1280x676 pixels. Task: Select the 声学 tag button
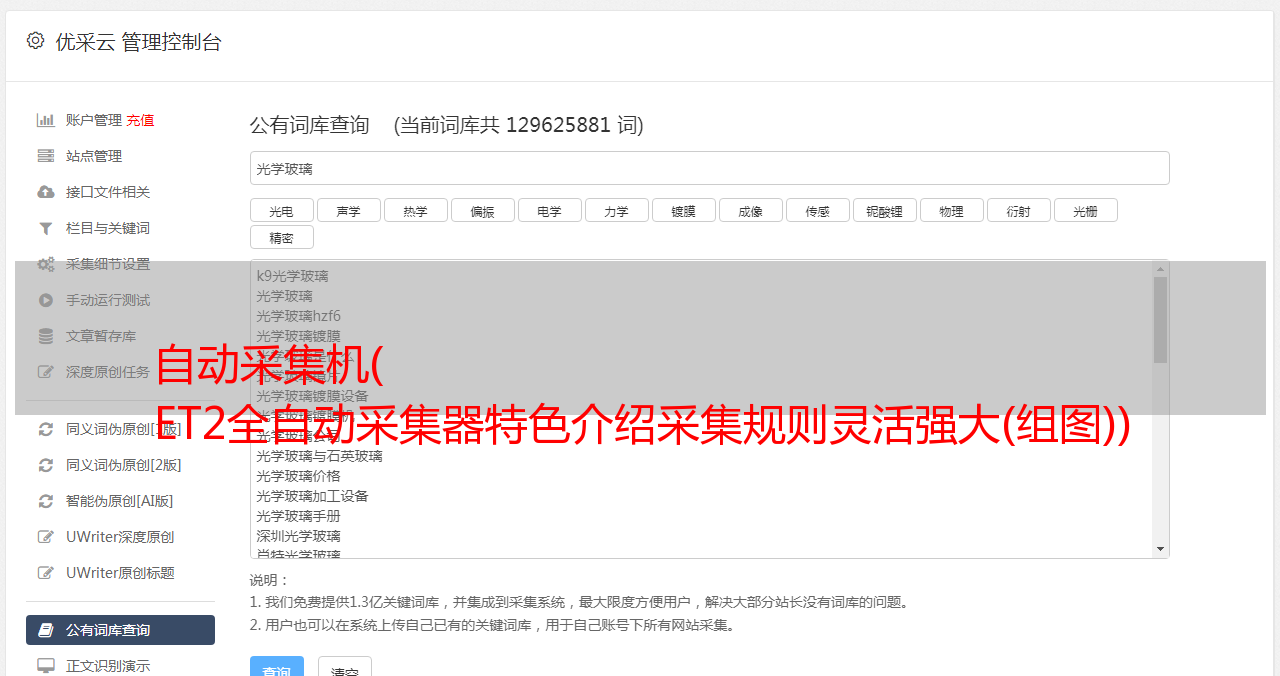[349, 211]
